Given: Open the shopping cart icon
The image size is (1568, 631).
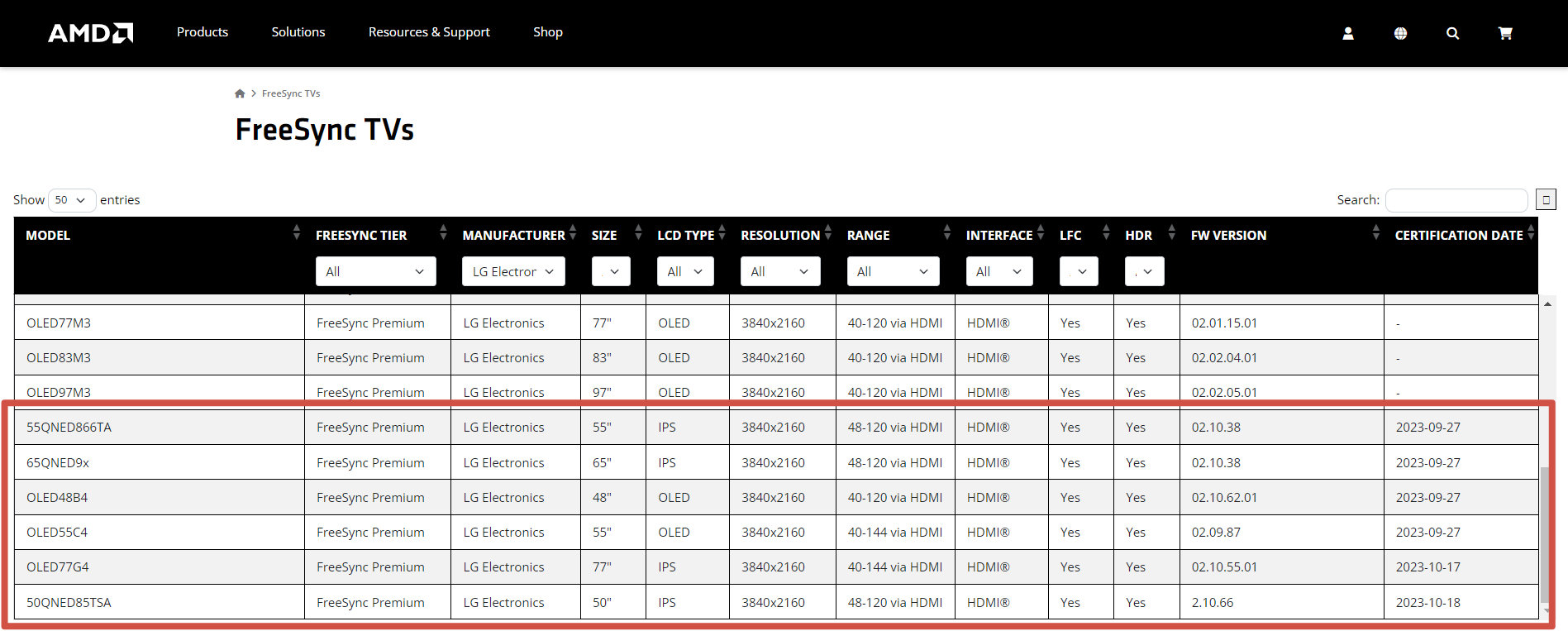Looking at the screenshot, I should pos(1504,33).
